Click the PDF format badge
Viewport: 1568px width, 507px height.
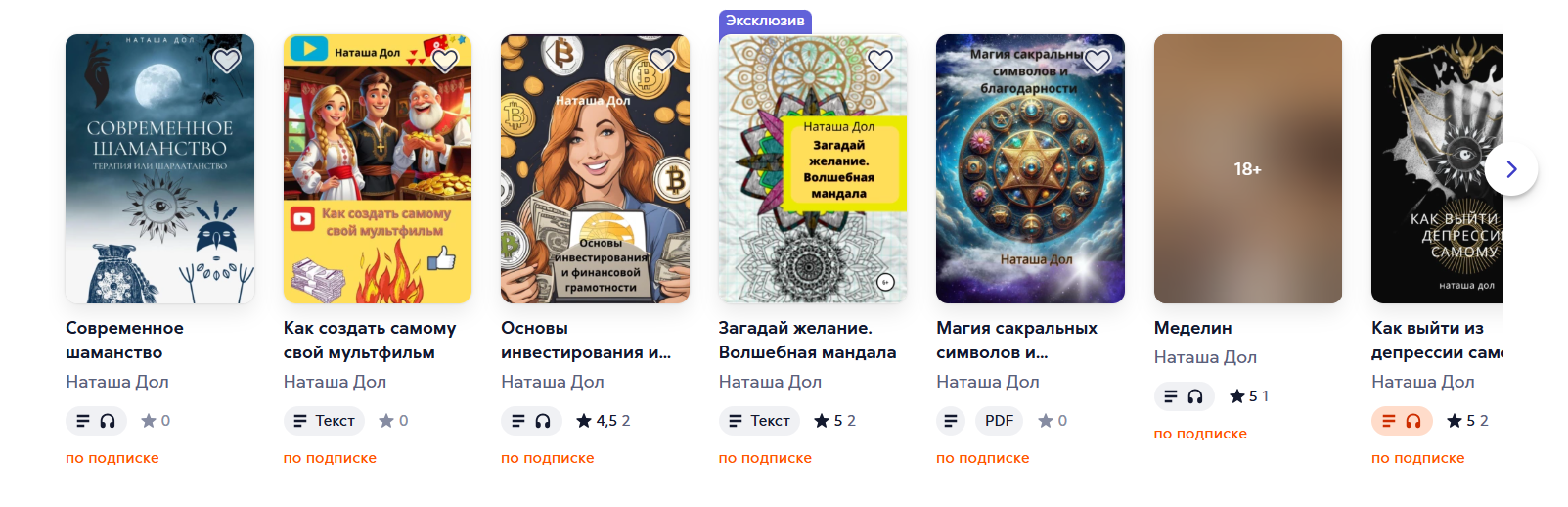[x=999, y=421]
